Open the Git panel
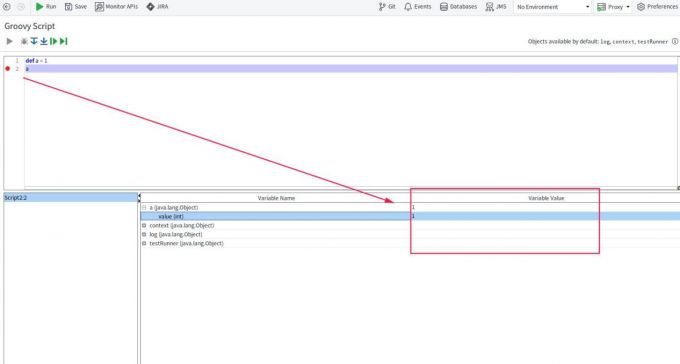The width and height of the screenshot is (680, 364). [x=387, y=7]
